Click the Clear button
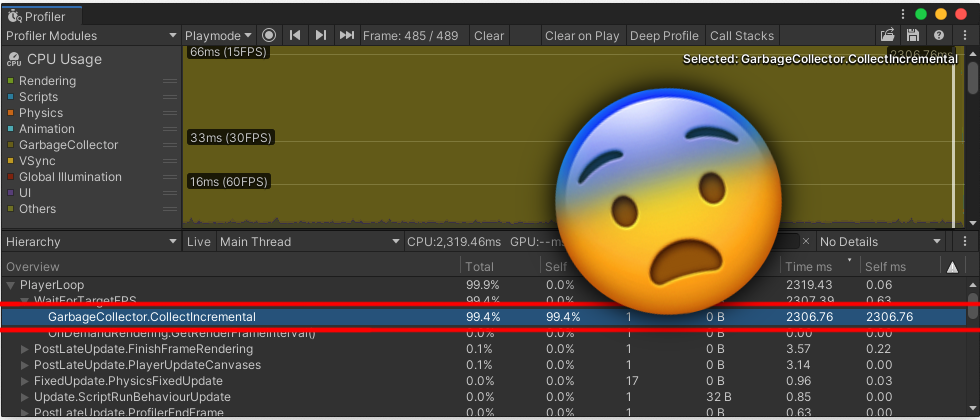Screen dimensions: 980x420 tap(489, 36)
